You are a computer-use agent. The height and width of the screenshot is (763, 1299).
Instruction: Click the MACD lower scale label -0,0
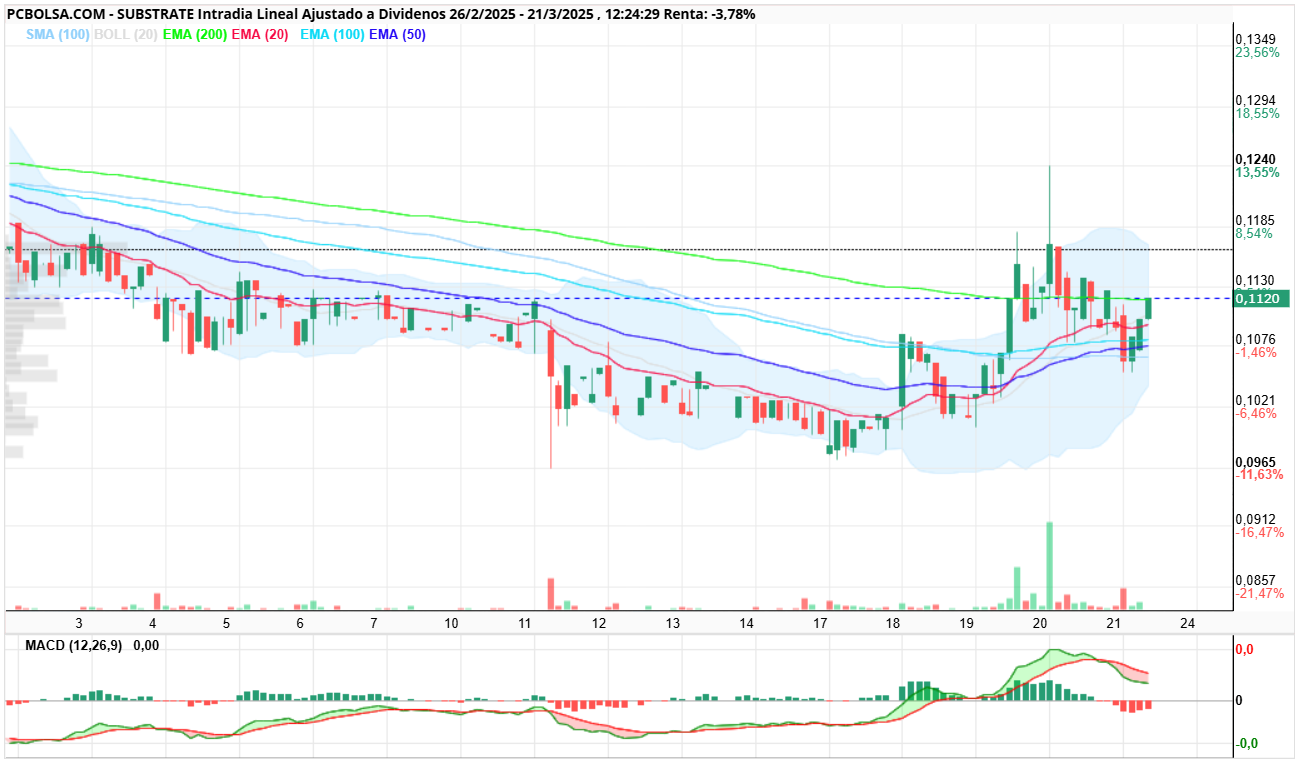click(x=1246, y=743)
